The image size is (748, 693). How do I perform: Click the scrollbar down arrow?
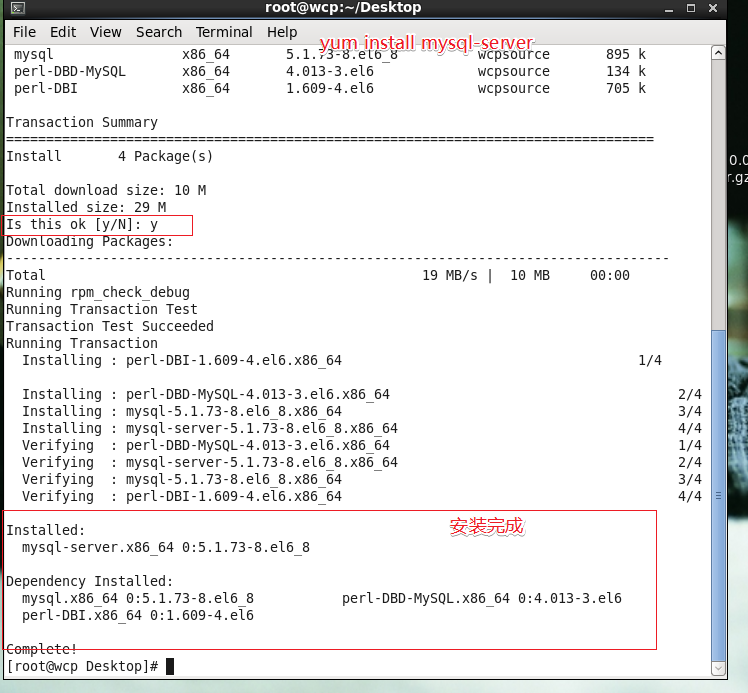coord(718,668)
